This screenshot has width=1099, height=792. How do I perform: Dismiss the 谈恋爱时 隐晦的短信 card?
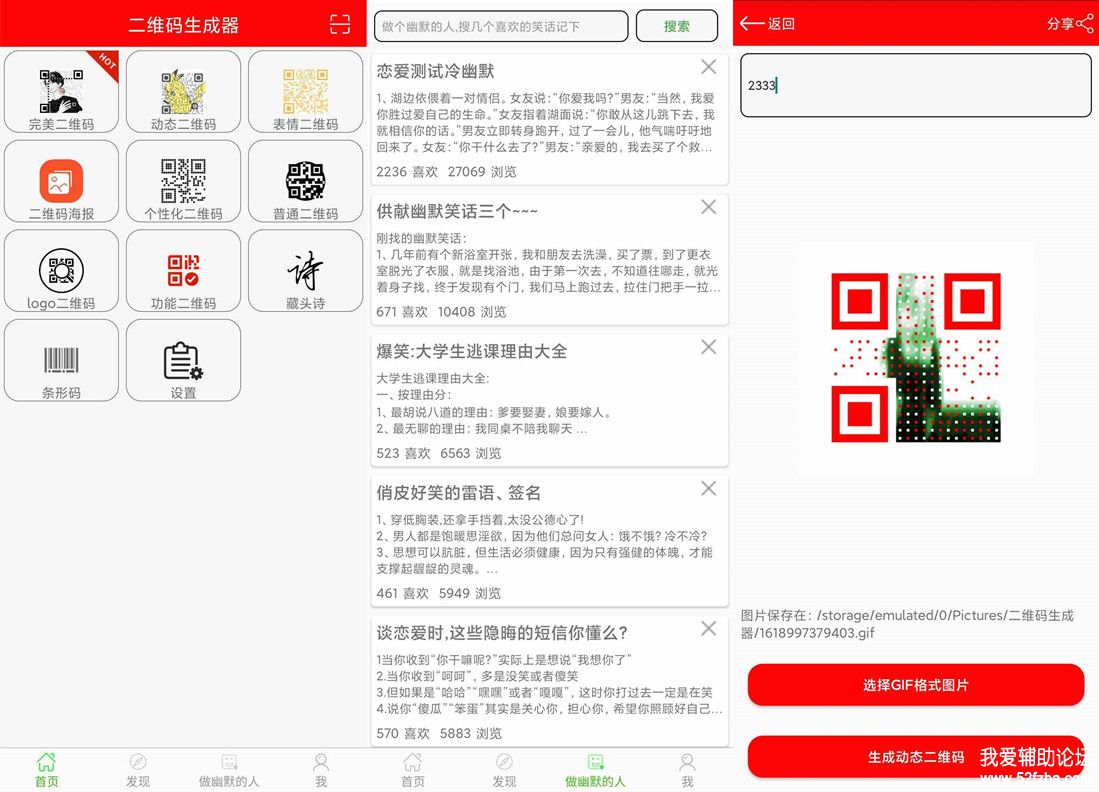pos(709,629)
